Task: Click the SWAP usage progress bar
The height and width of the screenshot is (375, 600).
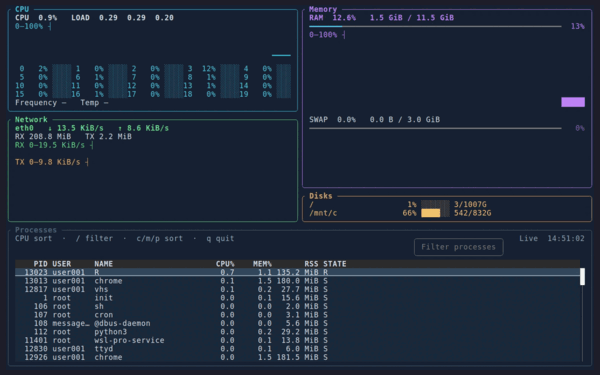Action: (435, 128)
